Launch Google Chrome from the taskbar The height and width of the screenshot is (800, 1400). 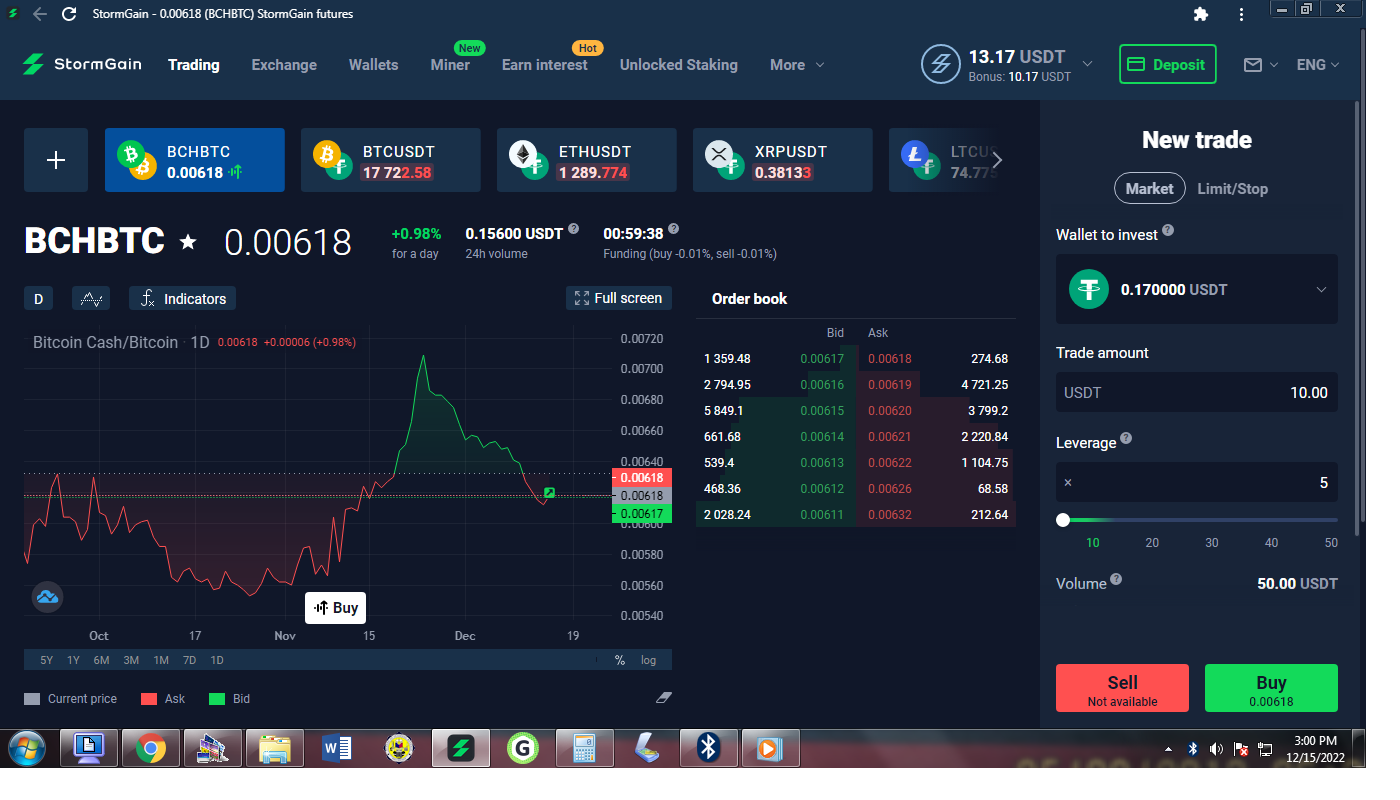tap(151, 748)
